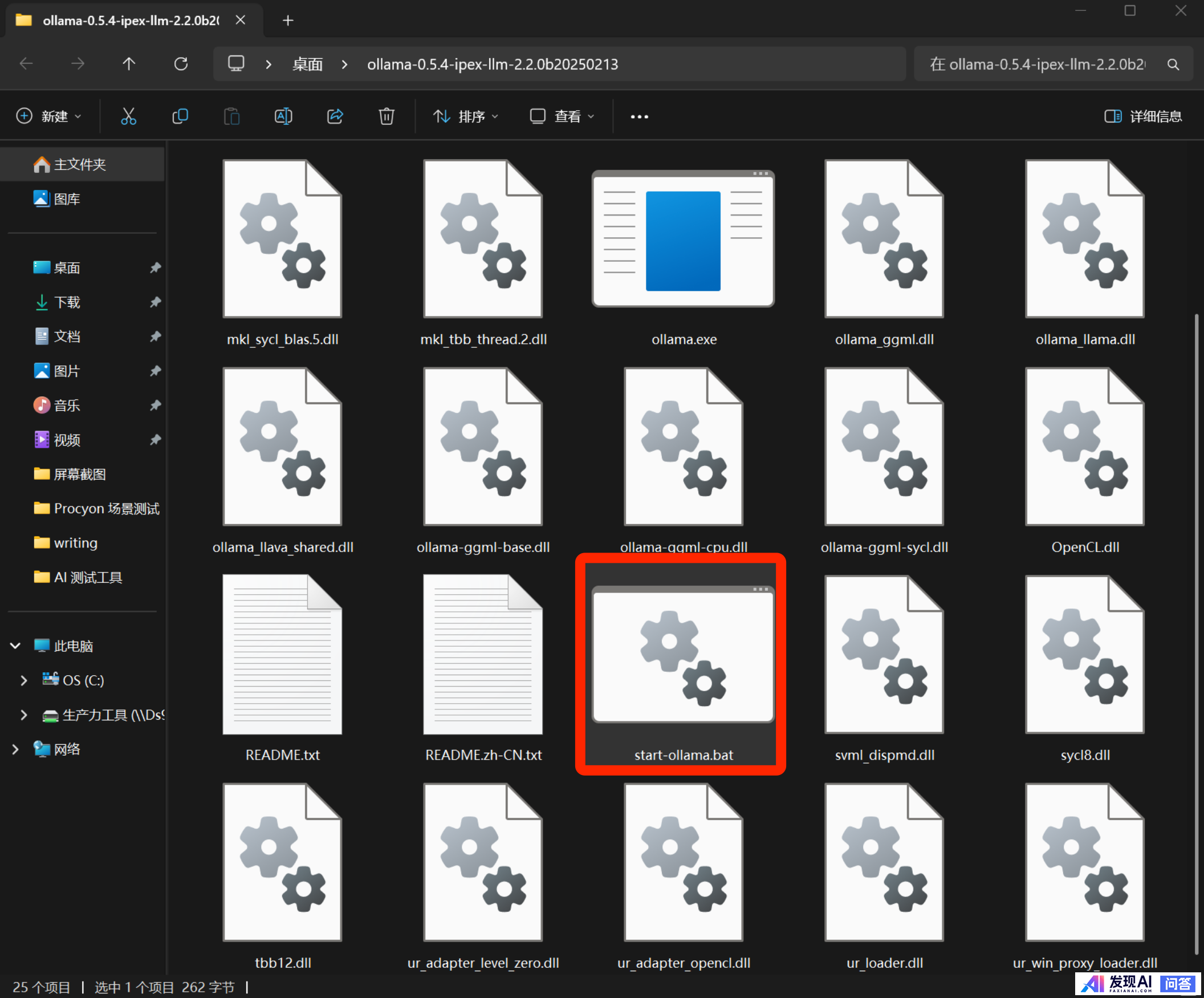Select the start-ollama.bat file
Viewport: 1204px width, 998px height.
[683, 666]
